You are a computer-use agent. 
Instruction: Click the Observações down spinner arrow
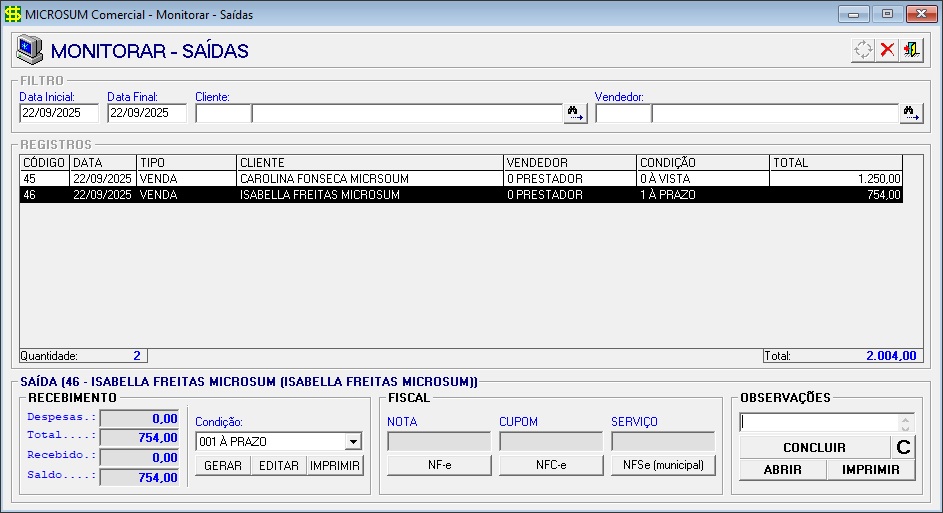[906, 427]
